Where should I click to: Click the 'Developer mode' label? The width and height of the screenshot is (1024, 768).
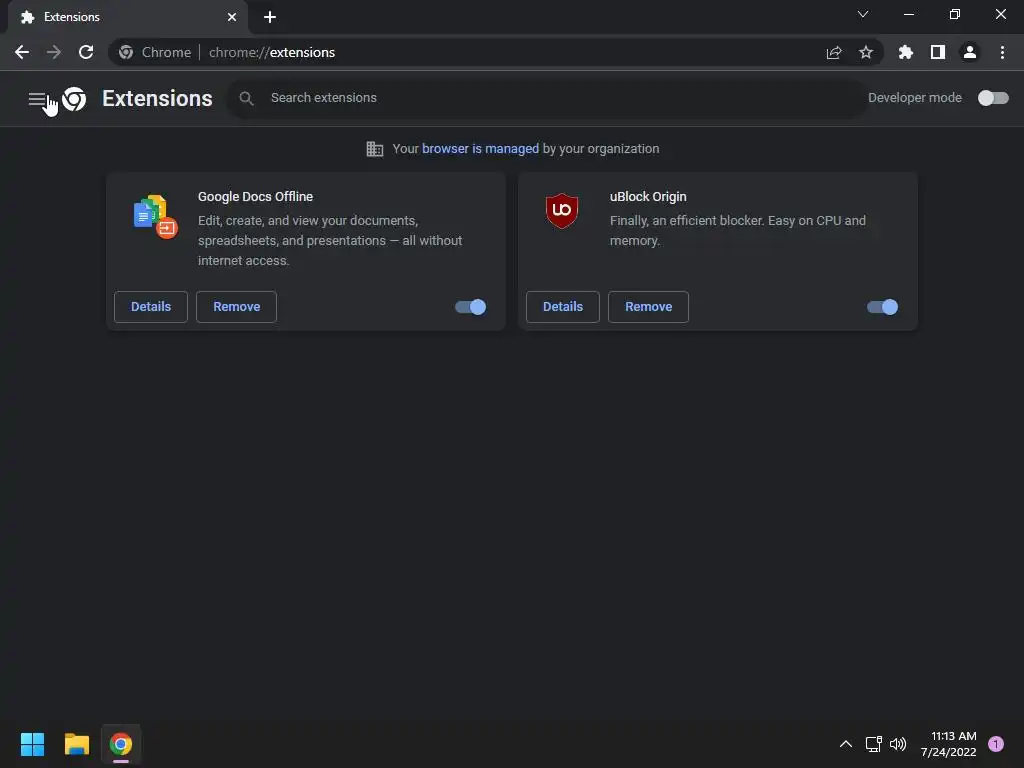915,98
